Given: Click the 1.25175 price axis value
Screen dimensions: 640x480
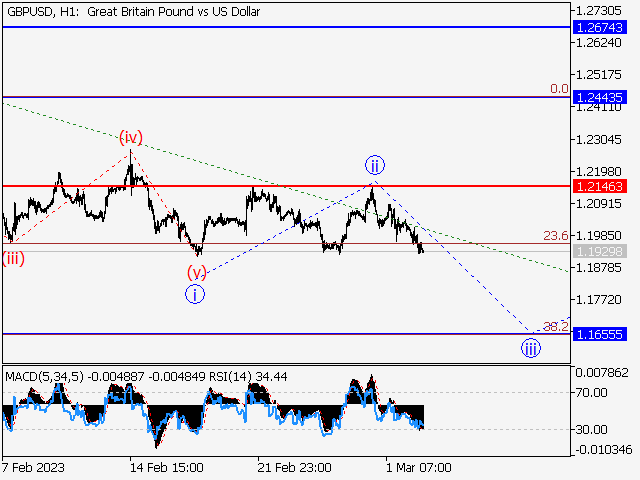Looking at the screenshot, I should point(598,75).
